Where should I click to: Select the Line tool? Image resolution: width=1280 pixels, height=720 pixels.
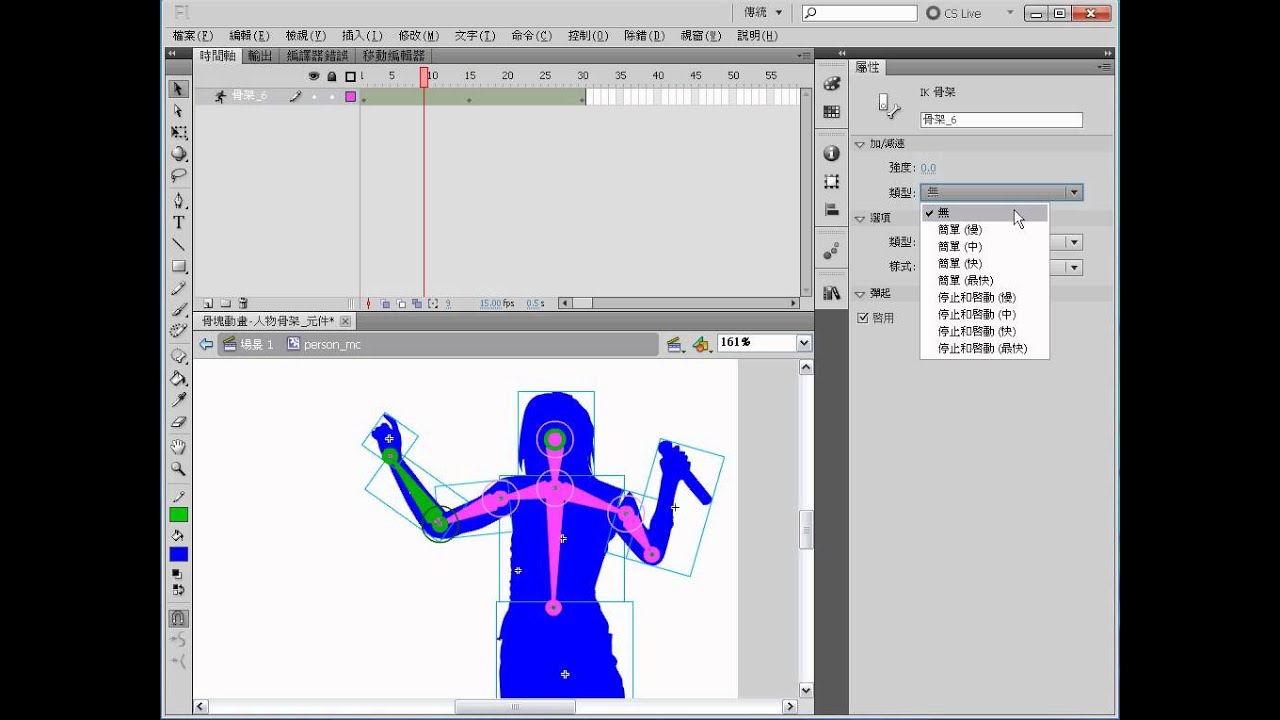click(x=178, y=244)
